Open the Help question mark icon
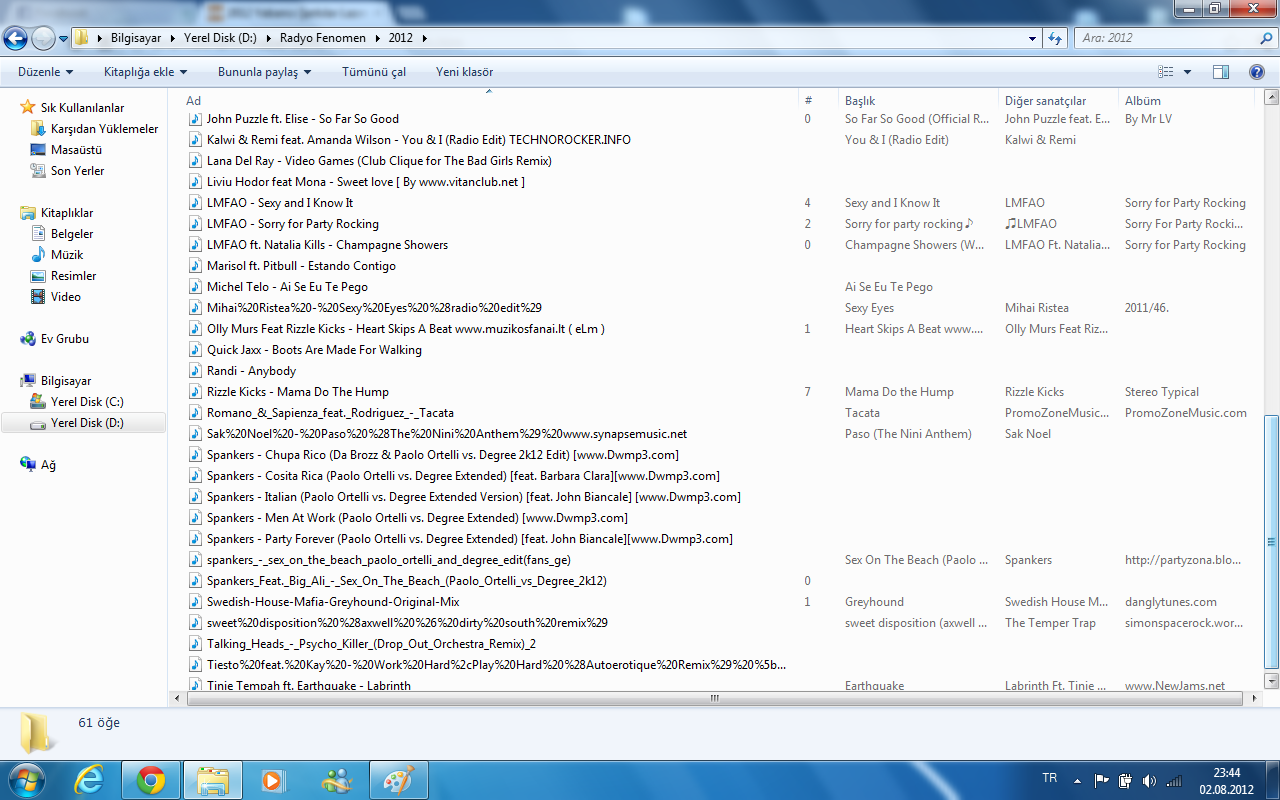1280x800 pixels. click(1257, 72)
